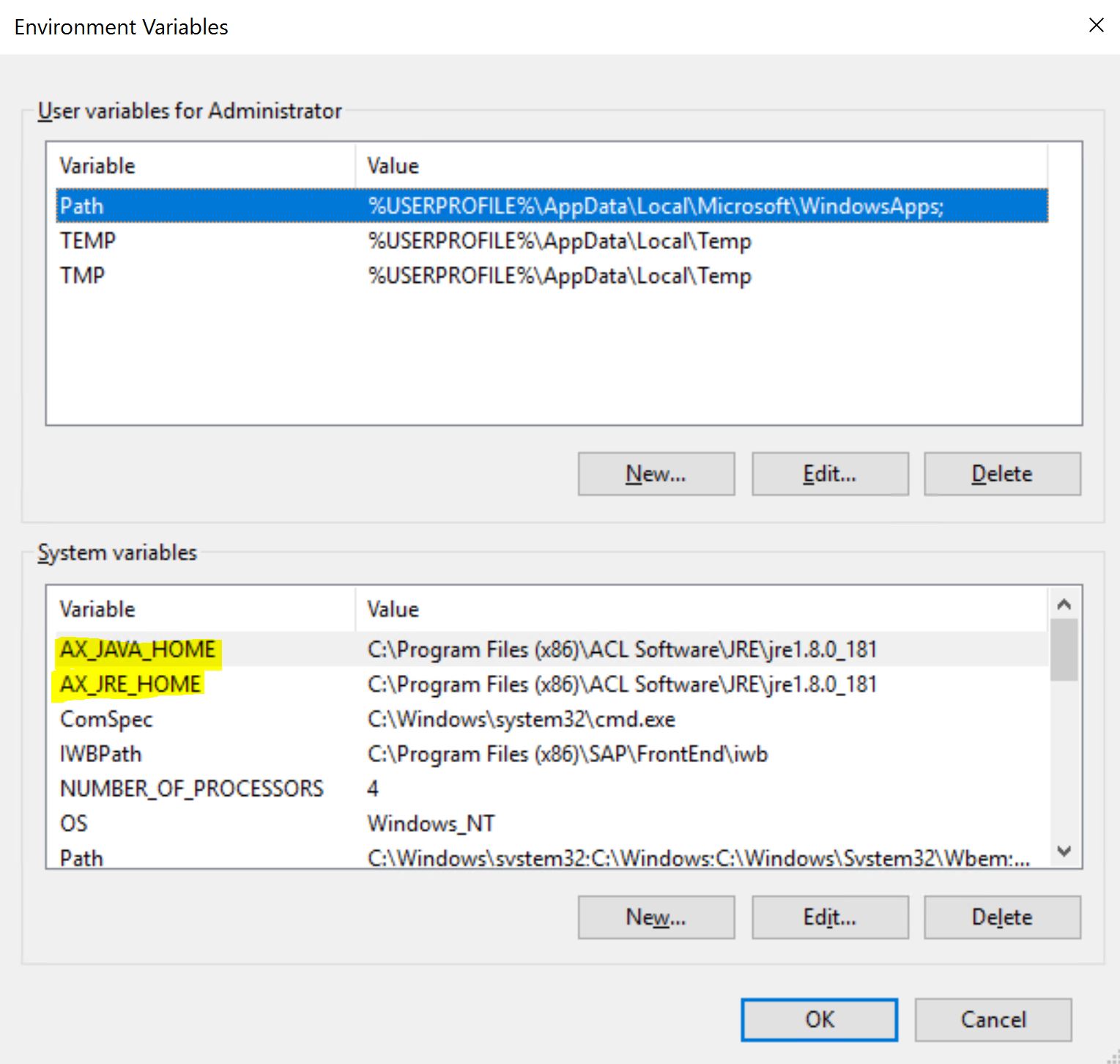Select the NUMBER_OF_PROCESSORS variable
This screenshot has width=1120, height=1064.
293,788
